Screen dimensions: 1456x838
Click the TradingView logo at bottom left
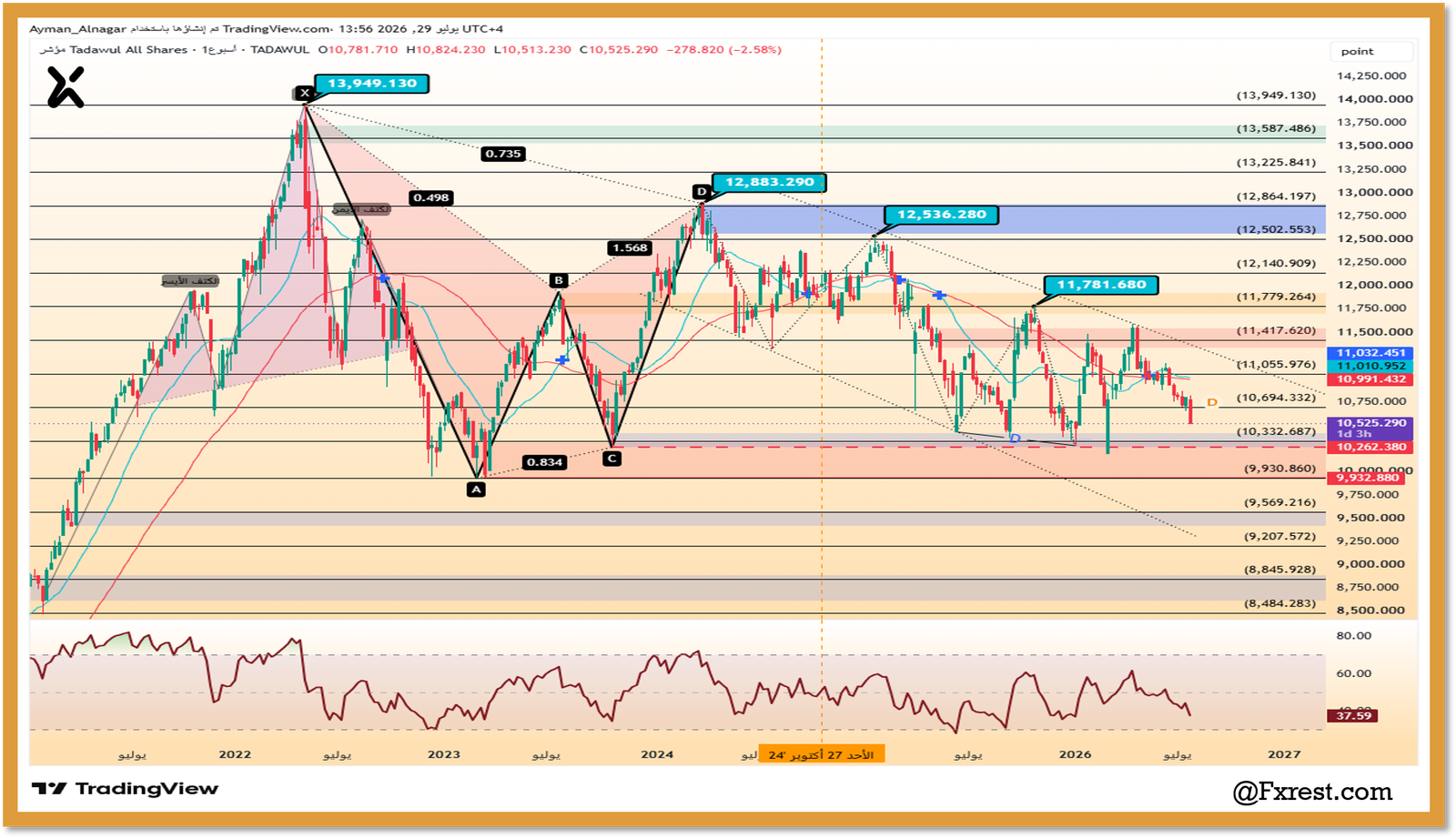[125, 789]
